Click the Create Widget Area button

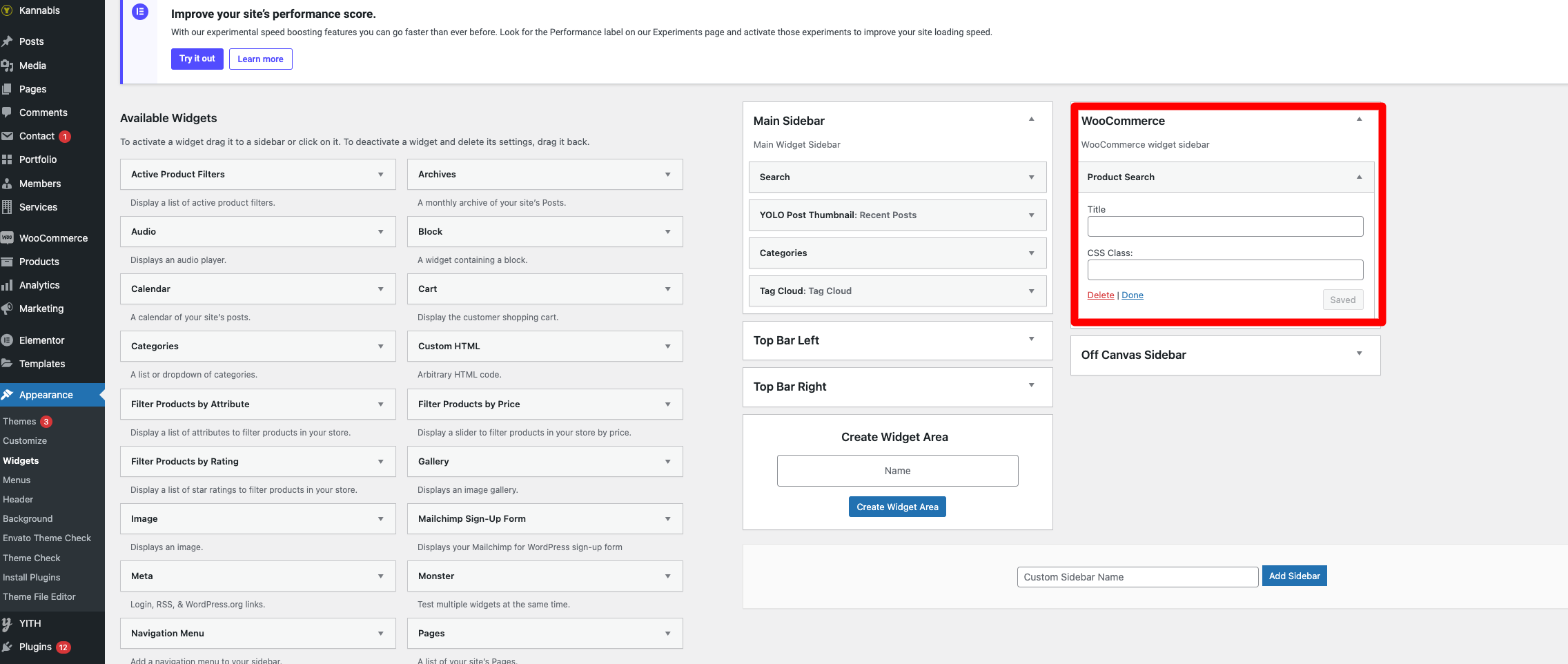click(897, 507)
